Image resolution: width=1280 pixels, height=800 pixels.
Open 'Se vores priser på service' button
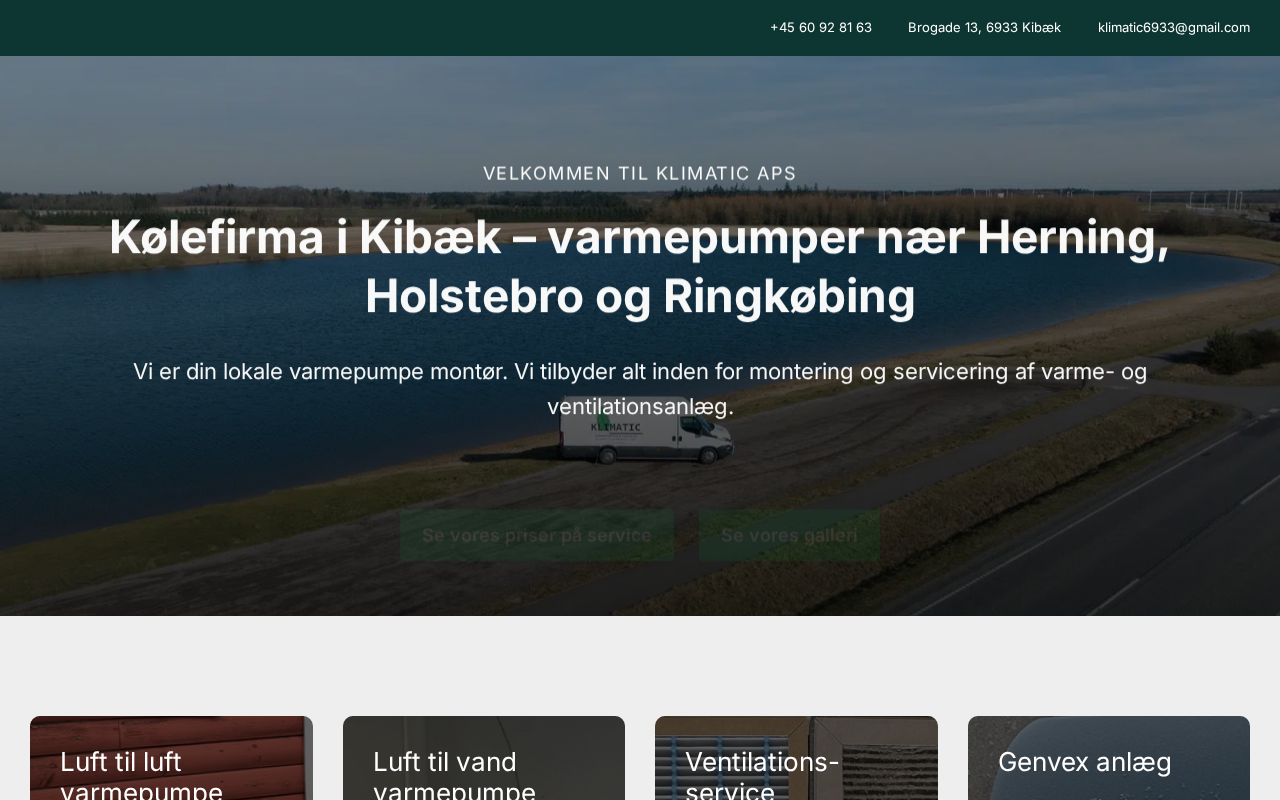click(537, 535)
